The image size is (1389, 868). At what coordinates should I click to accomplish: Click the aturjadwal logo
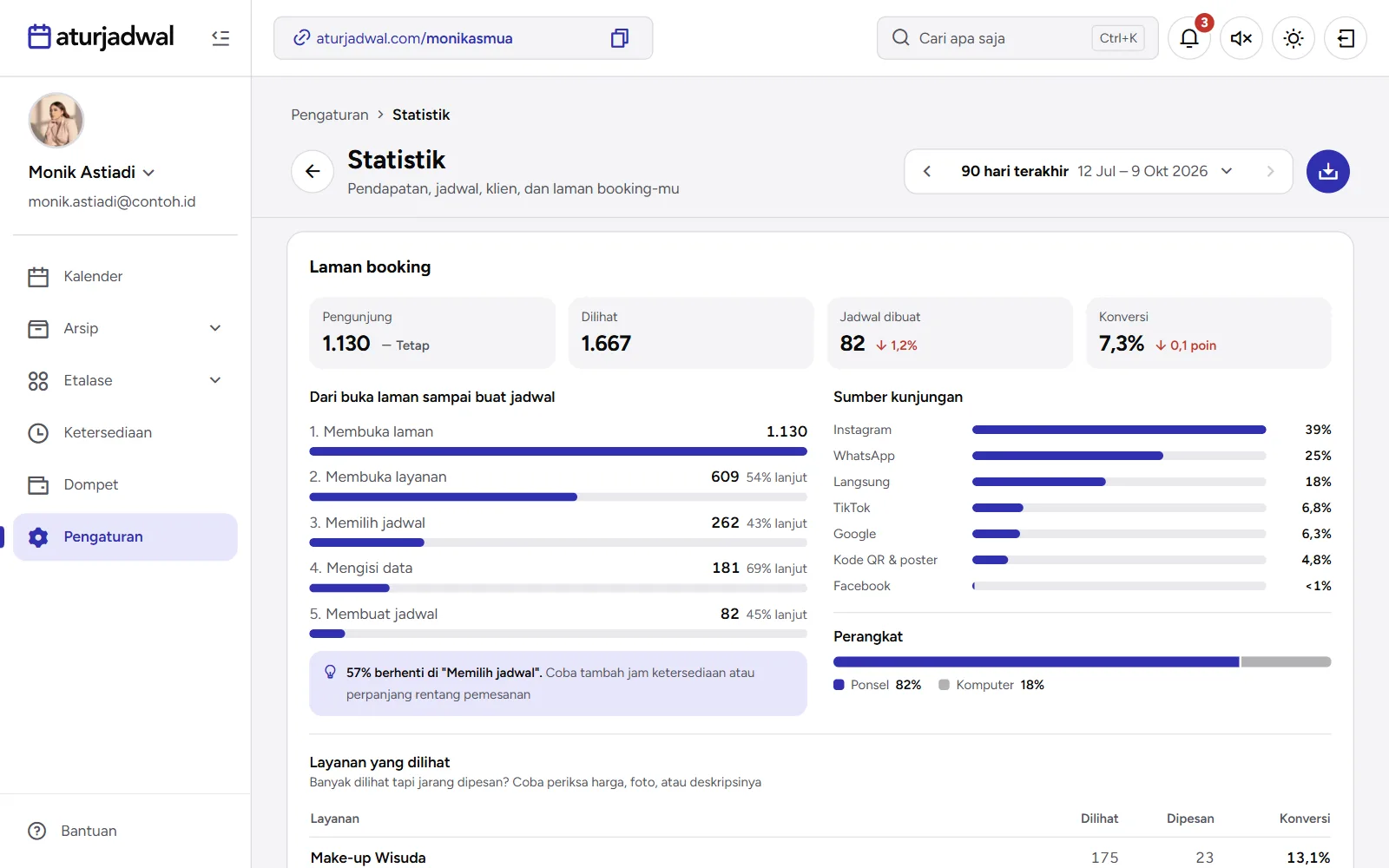tap(101, 37)
